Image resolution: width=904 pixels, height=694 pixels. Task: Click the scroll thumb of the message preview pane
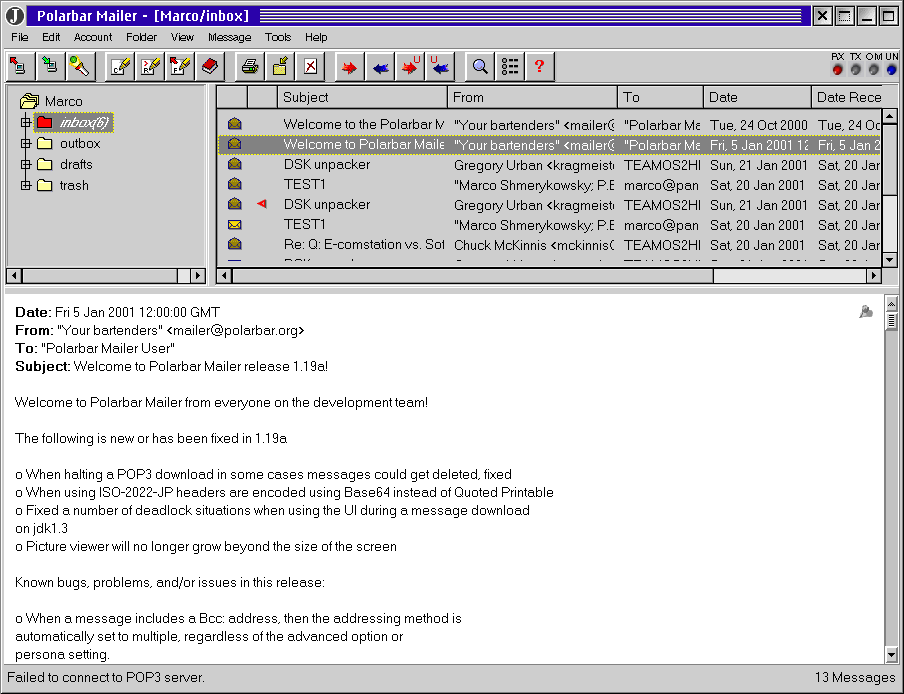click(x=891, y=319)
